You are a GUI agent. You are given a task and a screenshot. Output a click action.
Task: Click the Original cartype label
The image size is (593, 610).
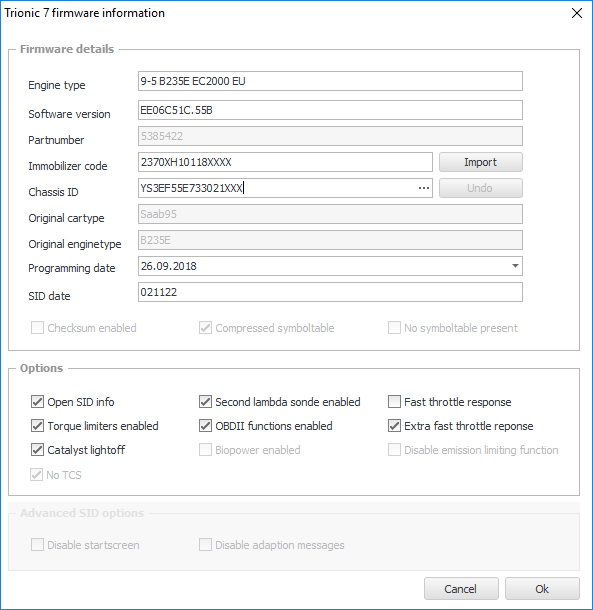(x=66, y=218)
